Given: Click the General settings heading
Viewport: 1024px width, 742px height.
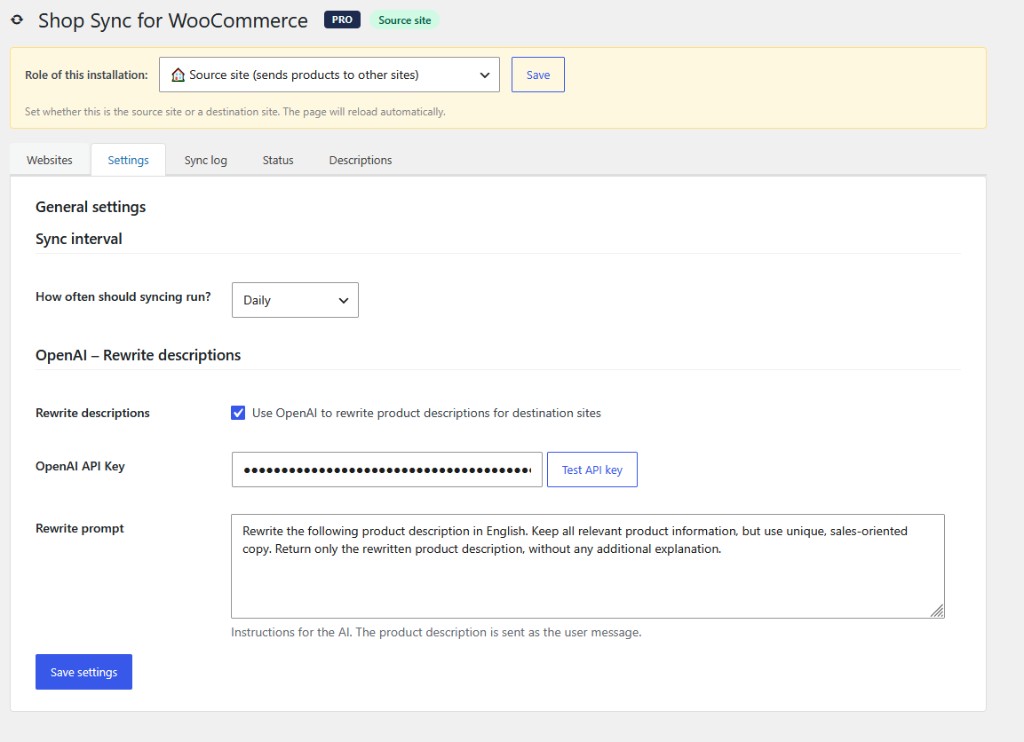Looking at the screenshot, I should pyautogui.click(x=91, y=207).
